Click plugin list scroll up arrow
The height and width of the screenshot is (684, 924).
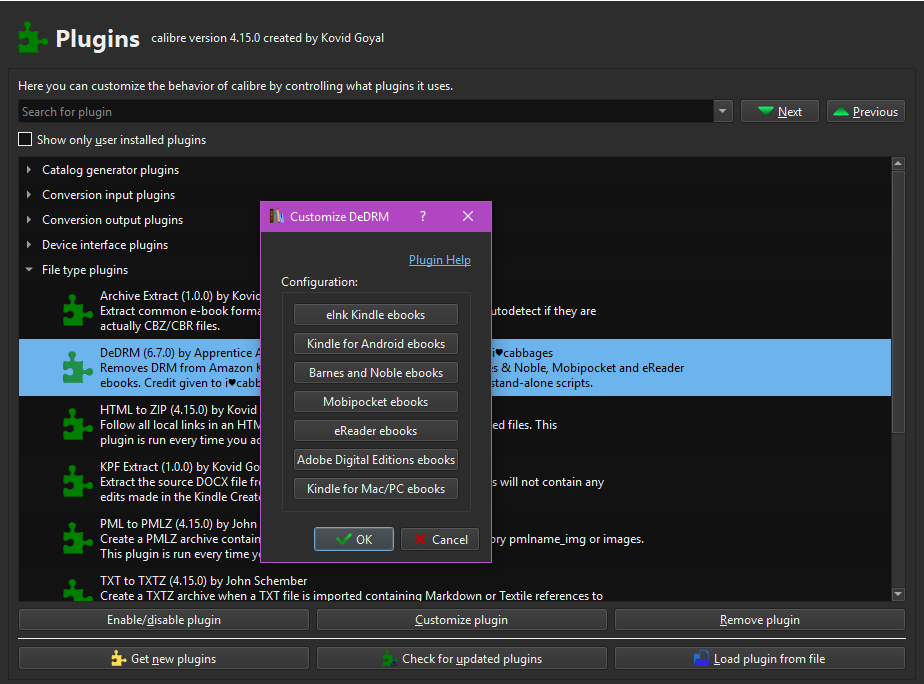tap(898, 163)
